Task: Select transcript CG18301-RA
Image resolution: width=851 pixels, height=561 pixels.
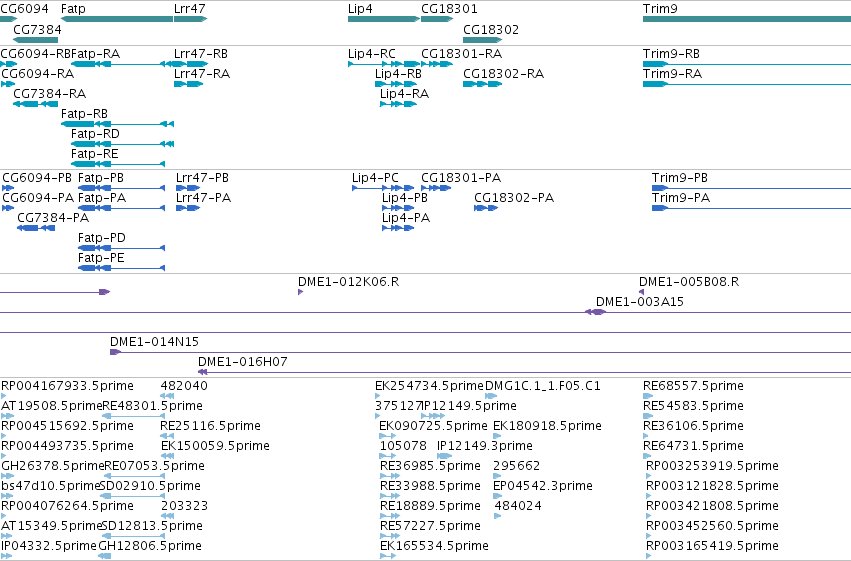Action: pyautogui.click(x=461, y=54)
